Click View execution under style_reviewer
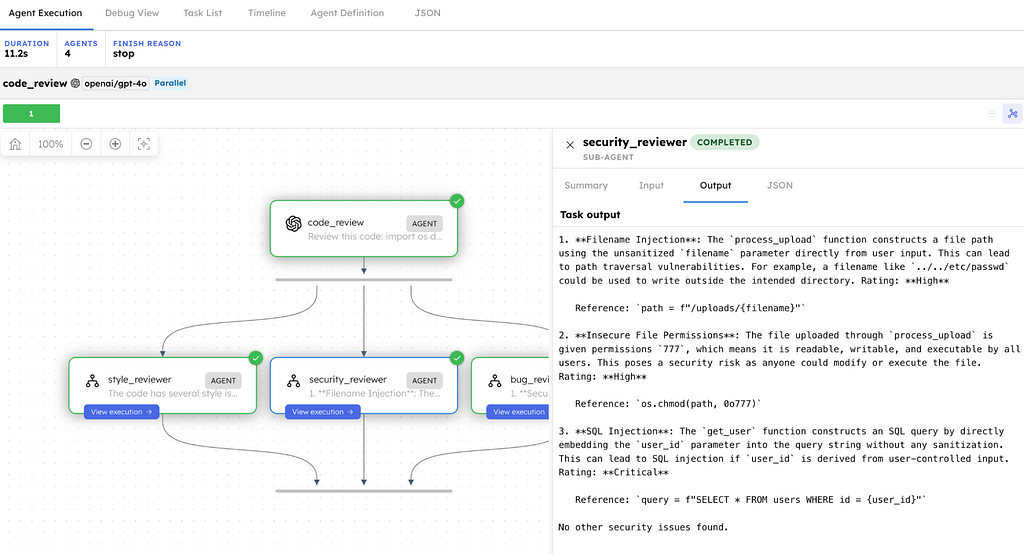Screen dimensions: 1024x555 click(121, 412)
